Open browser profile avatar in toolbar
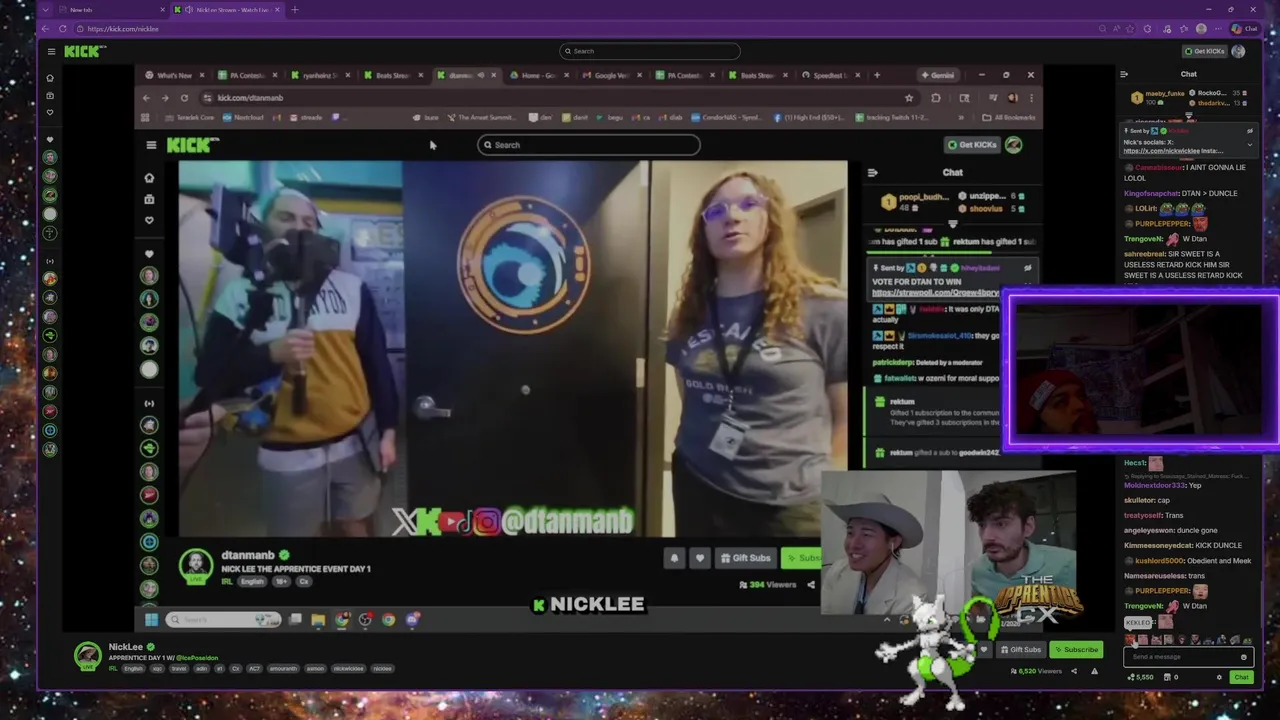1280x720 pixels. (1201, 29)
